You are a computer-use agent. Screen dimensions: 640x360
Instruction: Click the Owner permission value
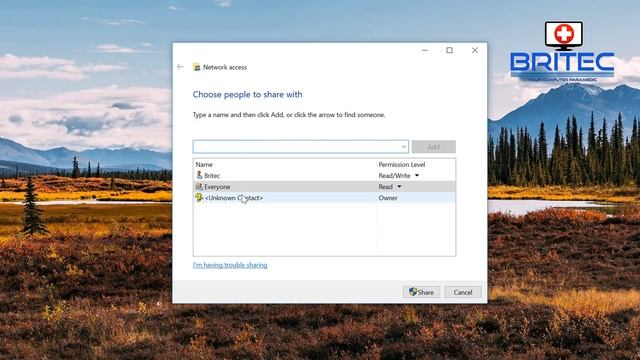pos(388,198)
